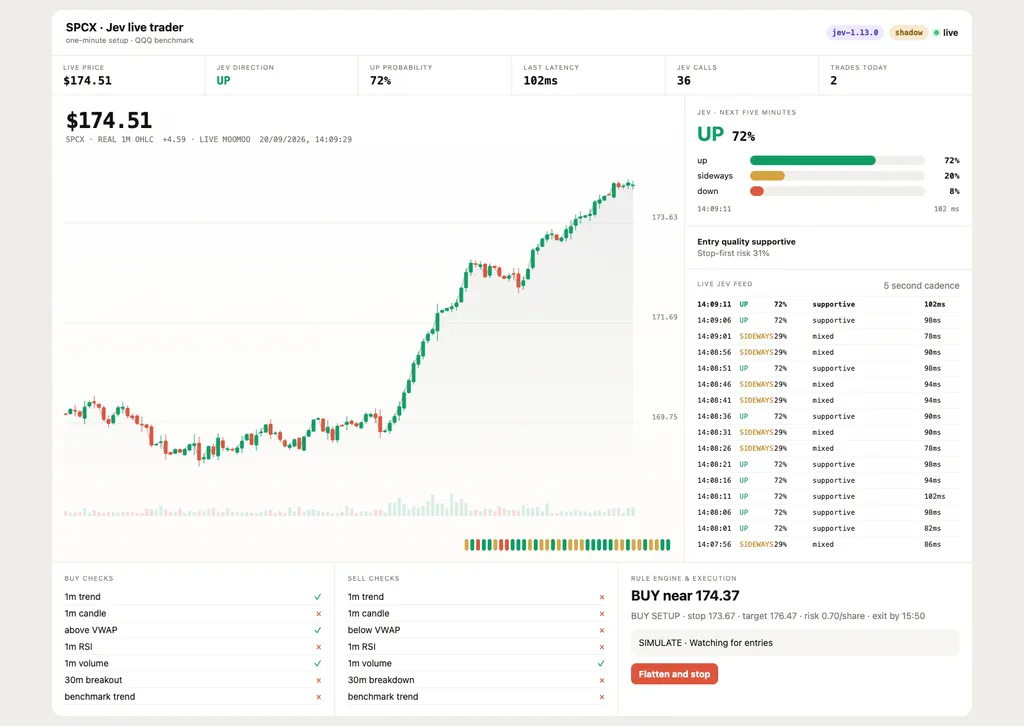The height and width of the screenshot is (726, 1024).
Task: Select the jev-1.13.0 version badge
Action: click(855, 33)
